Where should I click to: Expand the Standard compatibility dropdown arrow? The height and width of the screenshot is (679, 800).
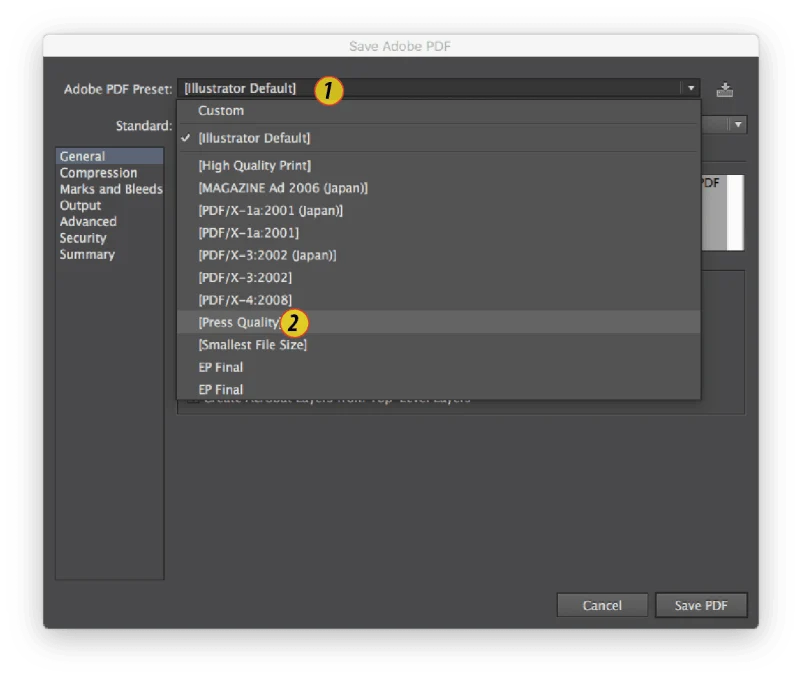738,124
